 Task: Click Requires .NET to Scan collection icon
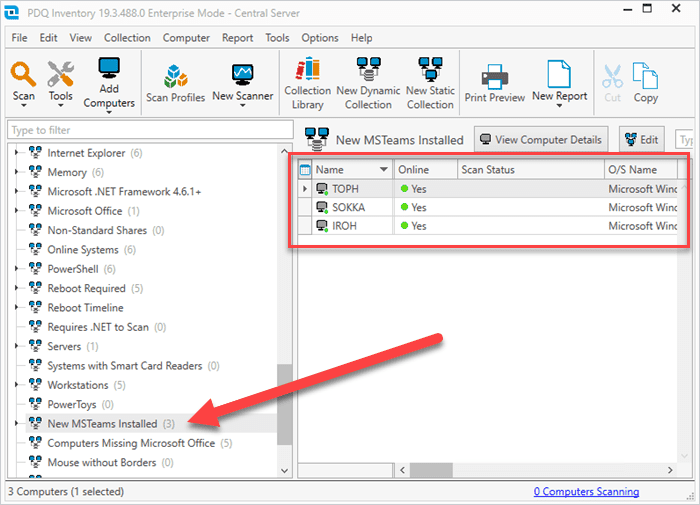point(35,327)
